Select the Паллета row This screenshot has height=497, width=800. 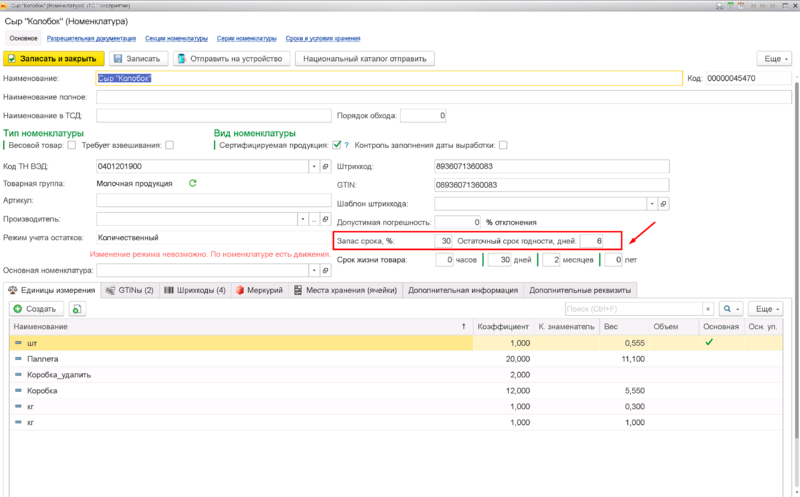(396, 359)
